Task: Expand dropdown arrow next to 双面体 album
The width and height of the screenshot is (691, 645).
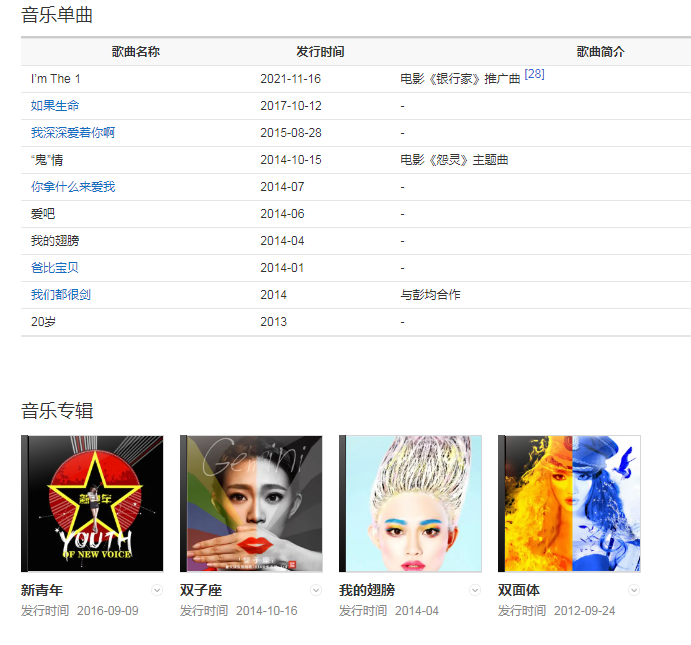Action: (633, 590)
